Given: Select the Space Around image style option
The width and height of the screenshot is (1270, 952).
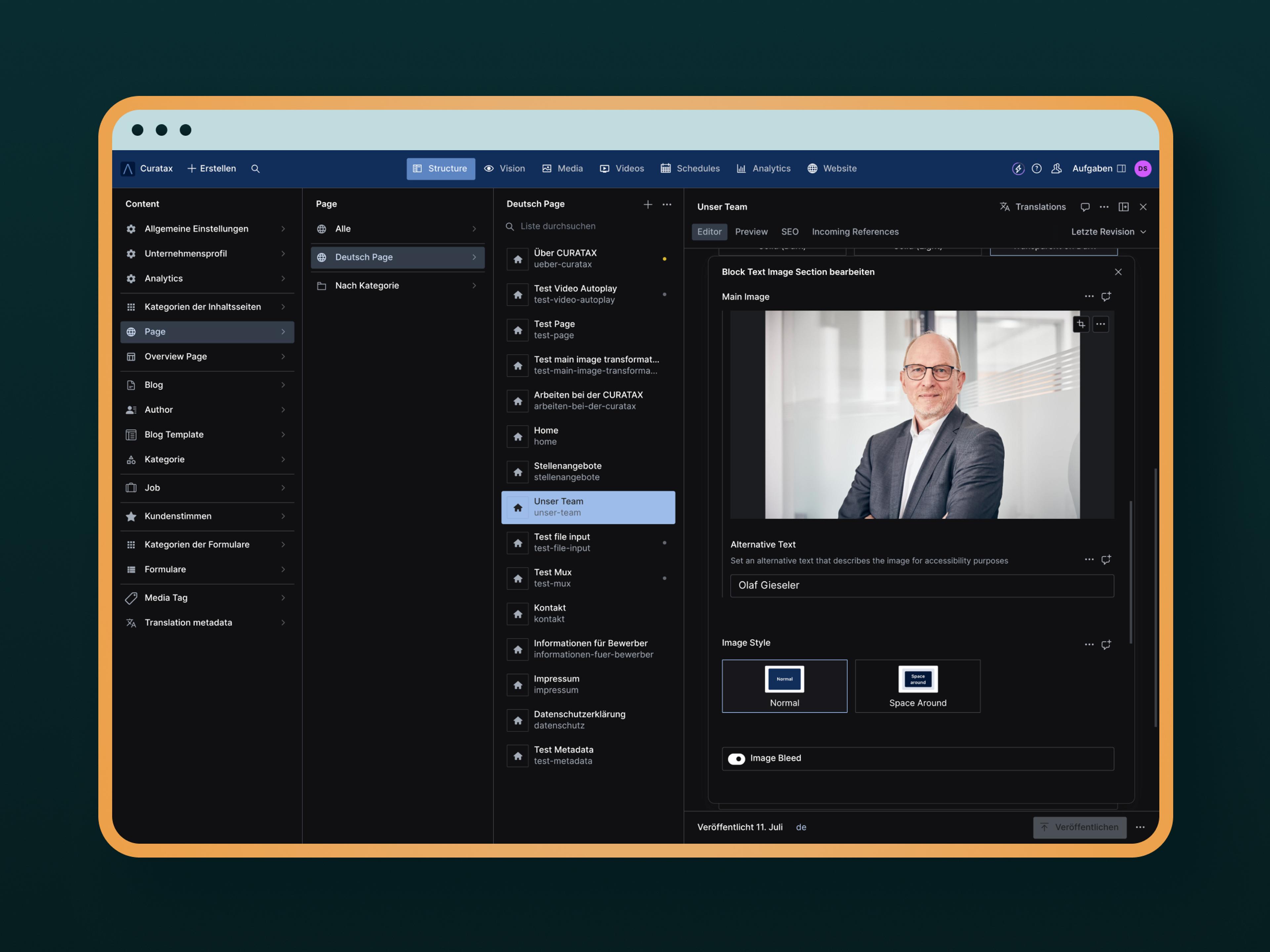Looking at the screenshot, I should pos(917,686).
